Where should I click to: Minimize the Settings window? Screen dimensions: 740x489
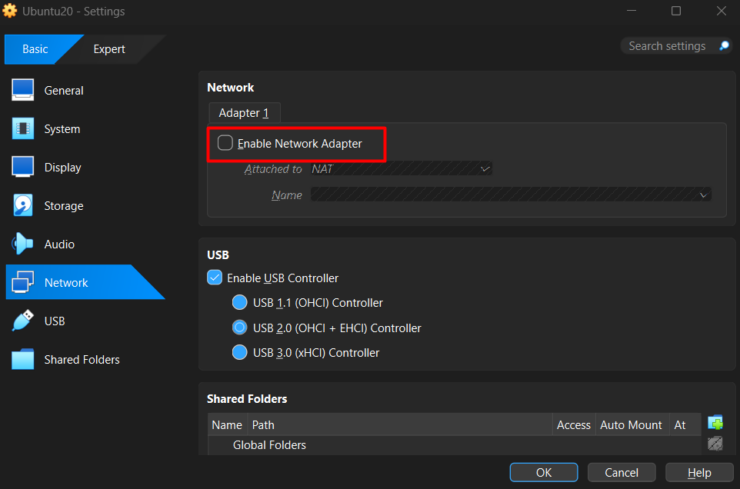pos(631,10)
